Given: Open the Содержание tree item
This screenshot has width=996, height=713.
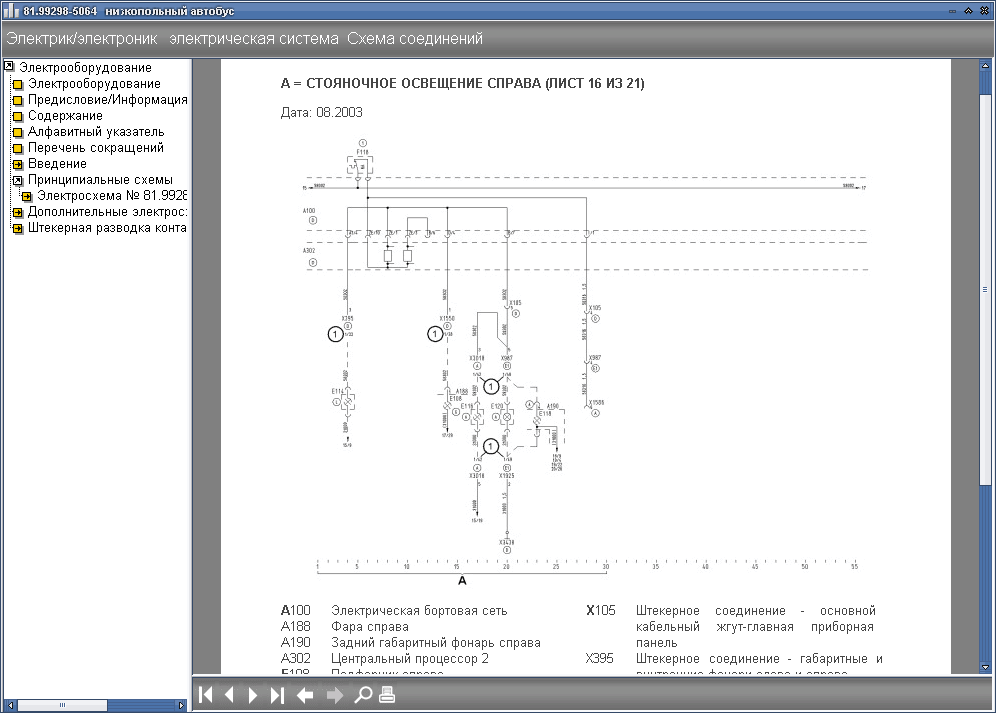Looking at the screenshot, I should coord(65,116).
